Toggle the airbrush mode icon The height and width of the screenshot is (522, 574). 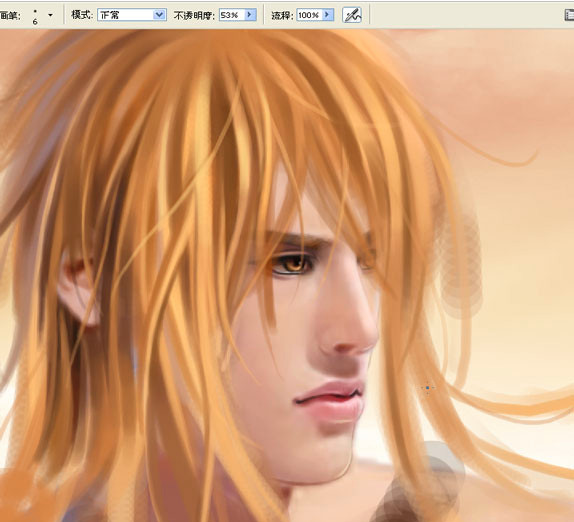tap(352, 15)
